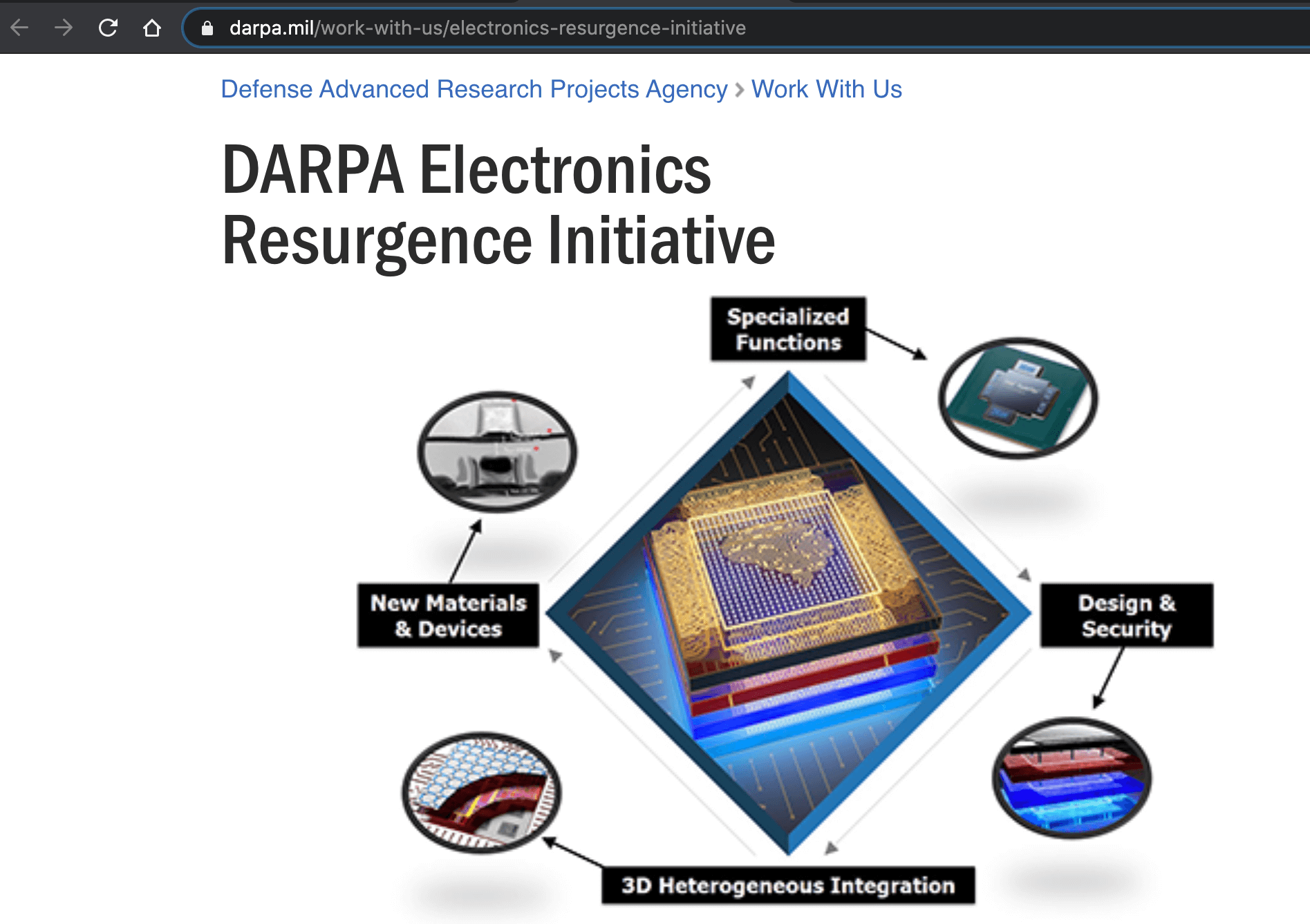This screenshot has width=1310, height=924.
Task: Click the breadcrumb chevron separator
Action: [738, 89]
